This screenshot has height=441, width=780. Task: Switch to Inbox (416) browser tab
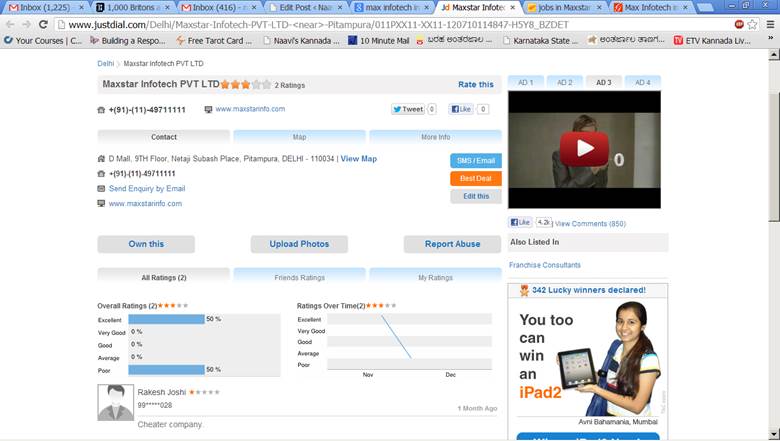218,7
